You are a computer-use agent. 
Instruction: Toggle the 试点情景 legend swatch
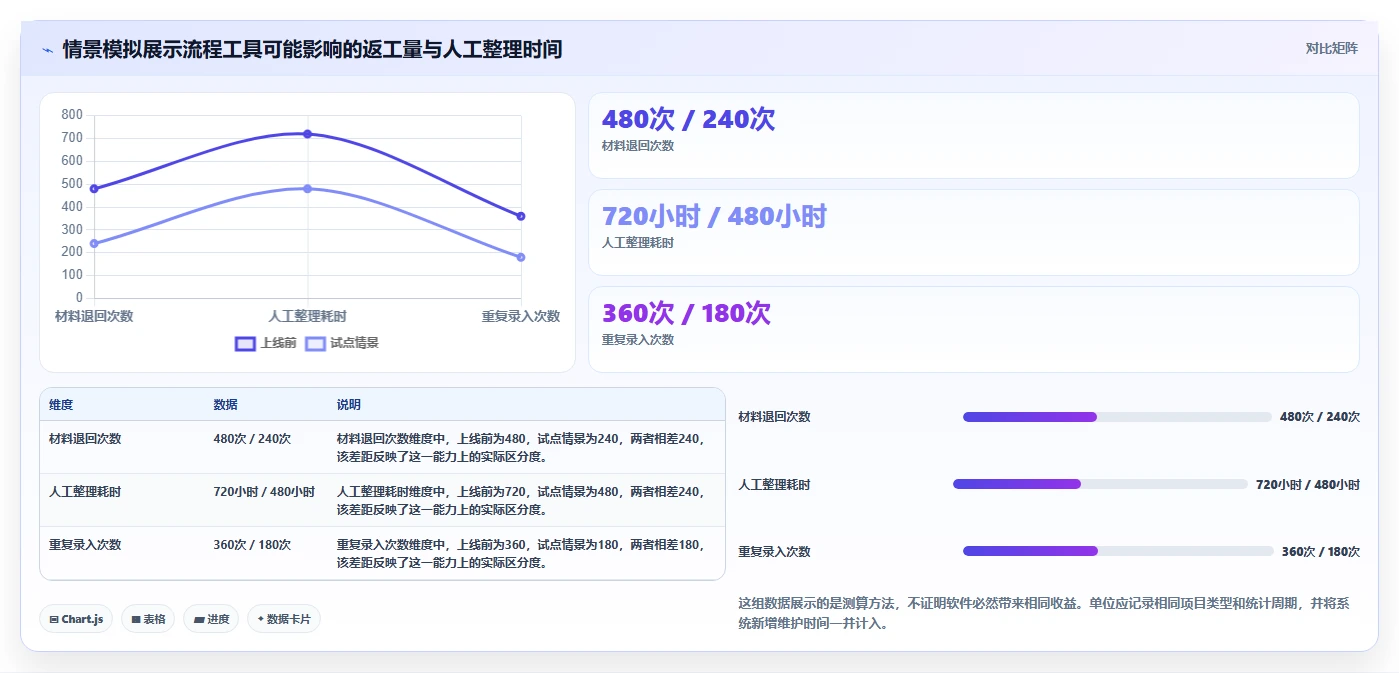click(x=316, y=343)
